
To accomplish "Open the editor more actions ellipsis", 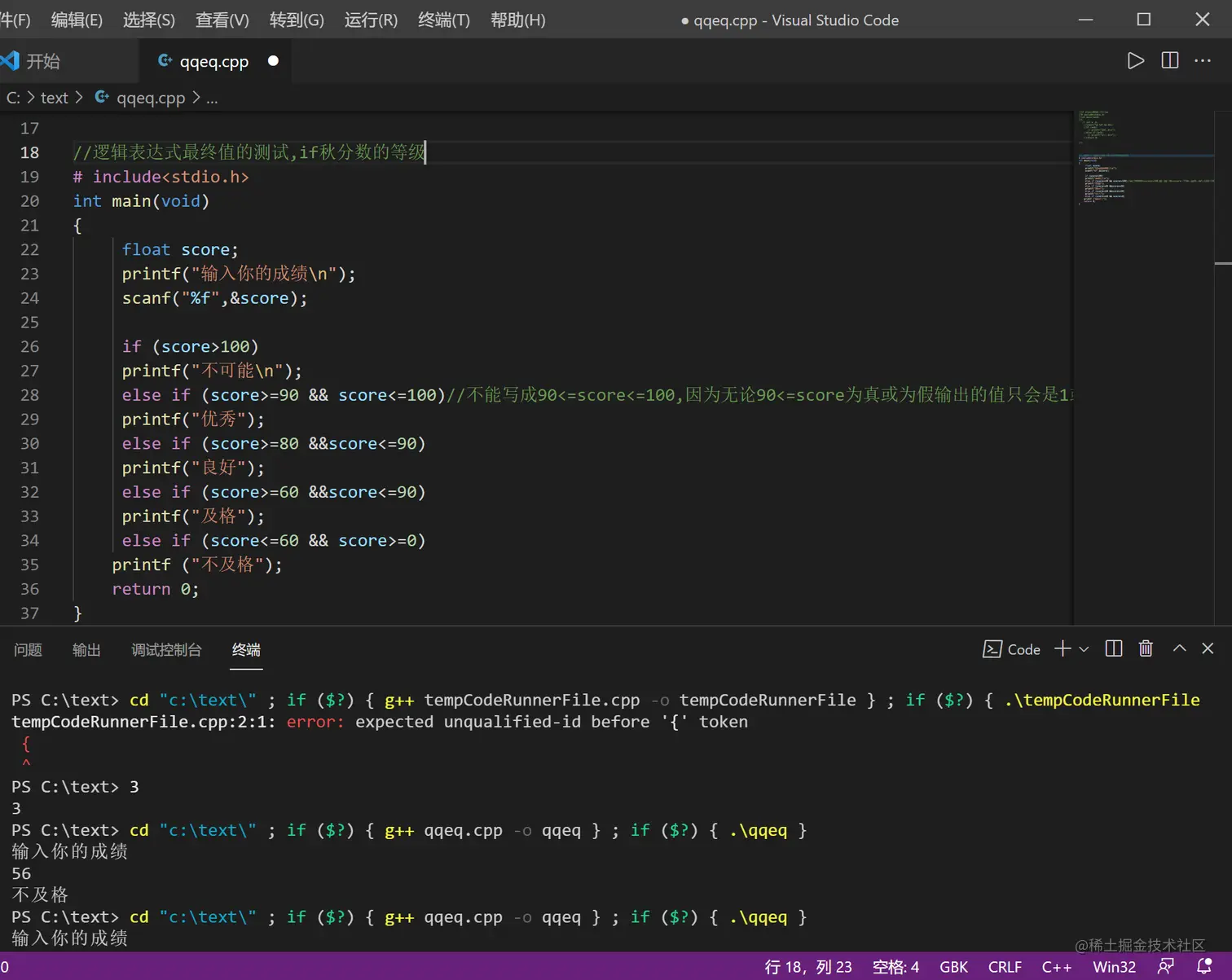I will pos(1203,61).
